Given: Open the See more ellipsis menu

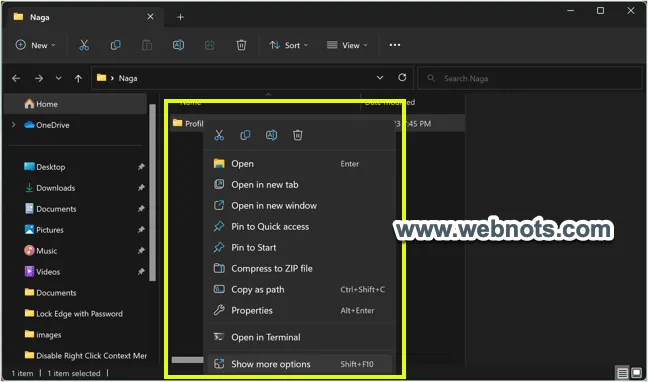Looking at the screenshot, I should 395,45.
